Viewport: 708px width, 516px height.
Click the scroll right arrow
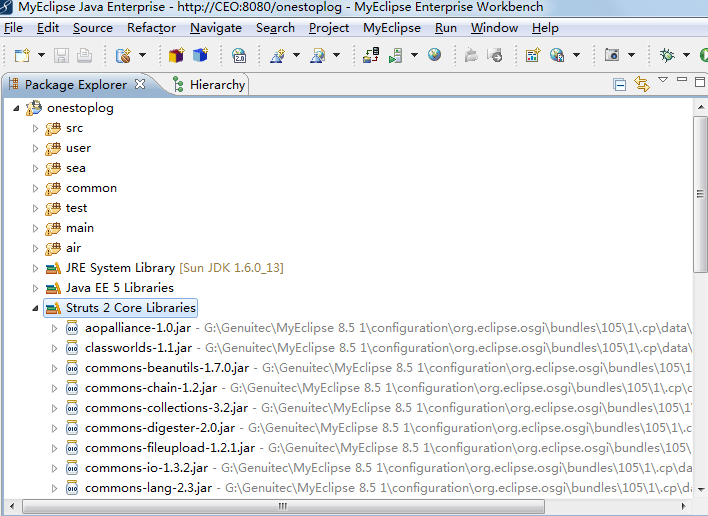coord(684,507)
